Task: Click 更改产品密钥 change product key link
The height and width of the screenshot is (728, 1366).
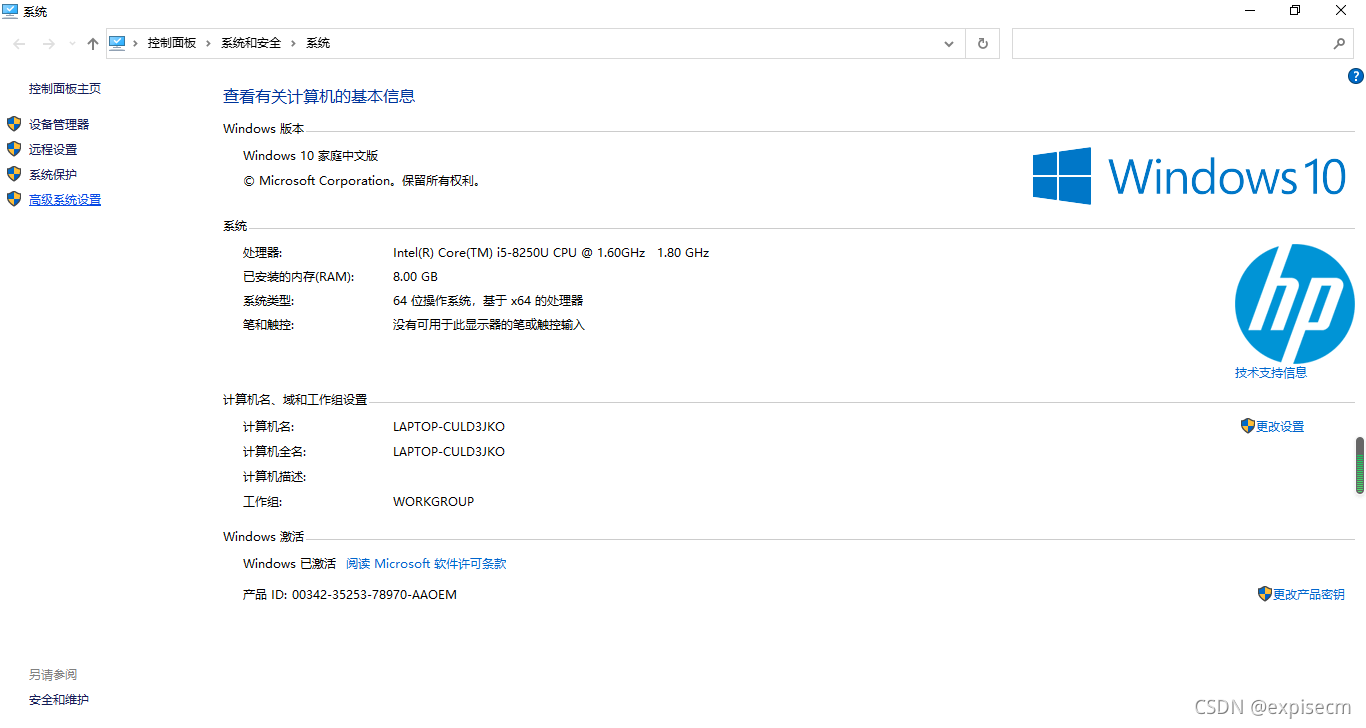Action: [x=1309, y=594]
